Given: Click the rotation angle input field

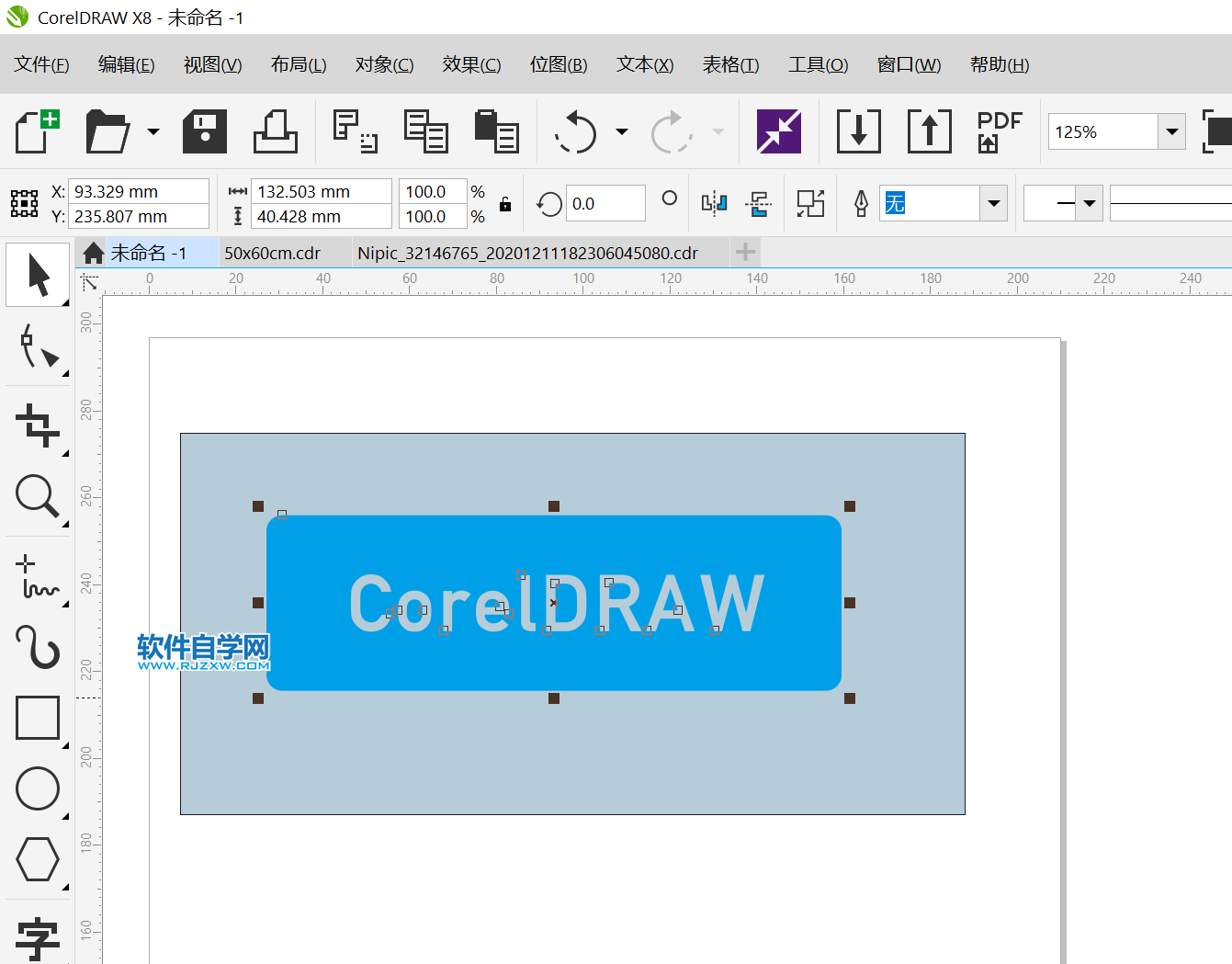Looking at the screenshot, I should [x=605, y=203].
